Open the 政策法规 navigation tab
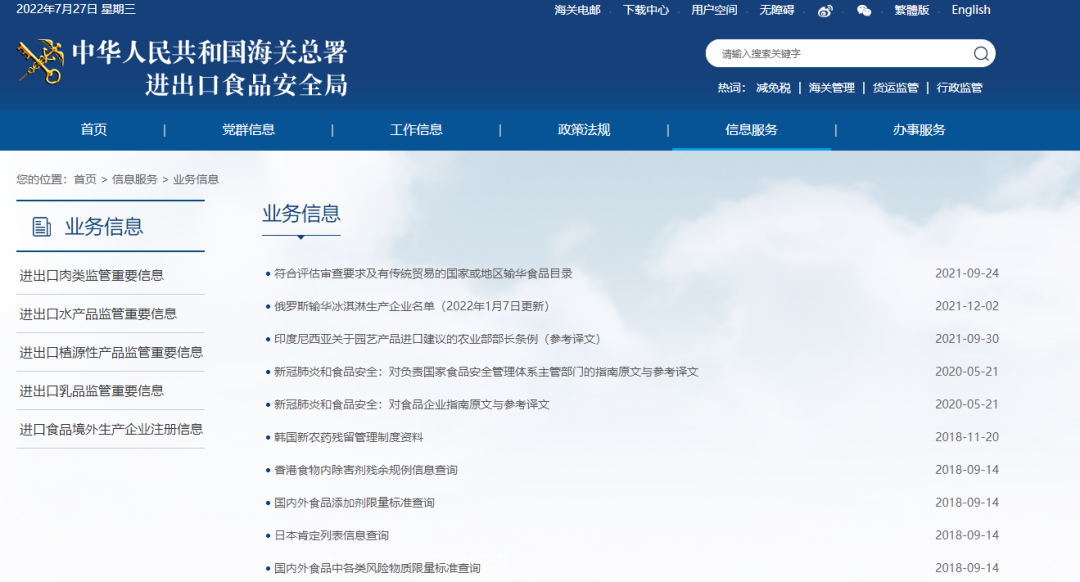 584,130
